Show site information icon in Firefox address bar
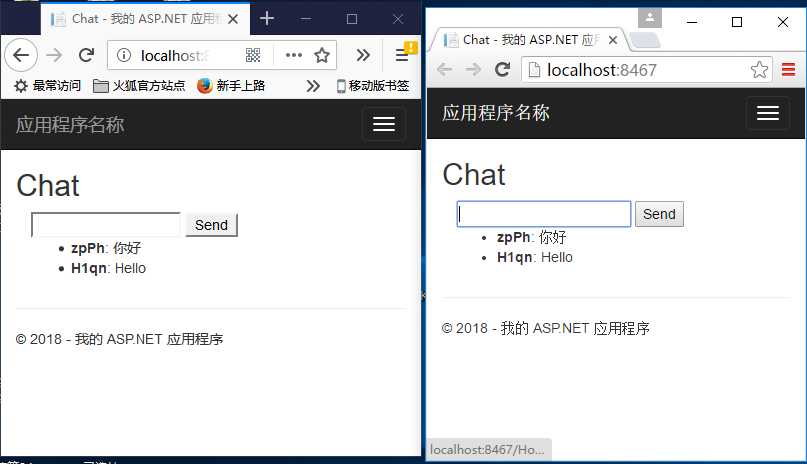807x464 pixels. coord(124,55)
